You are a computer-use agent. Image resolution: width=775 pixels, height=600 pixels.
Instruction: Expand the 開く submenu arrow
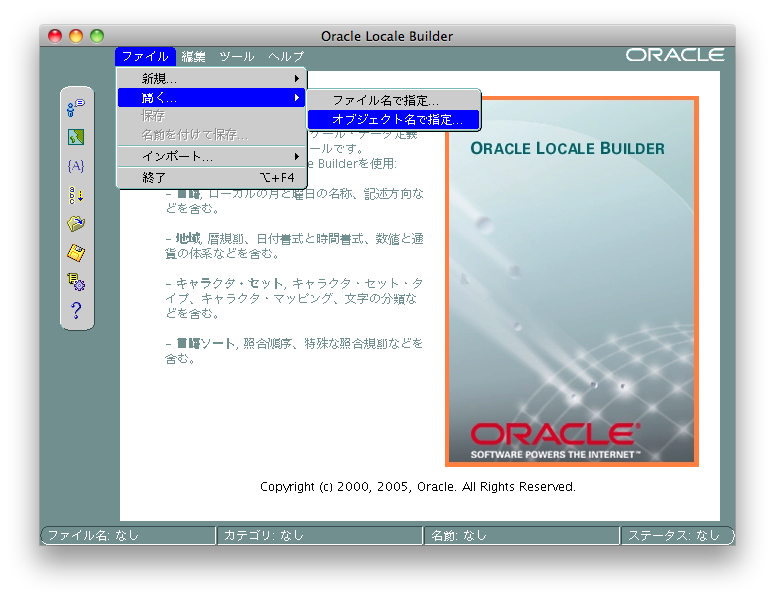297,98
